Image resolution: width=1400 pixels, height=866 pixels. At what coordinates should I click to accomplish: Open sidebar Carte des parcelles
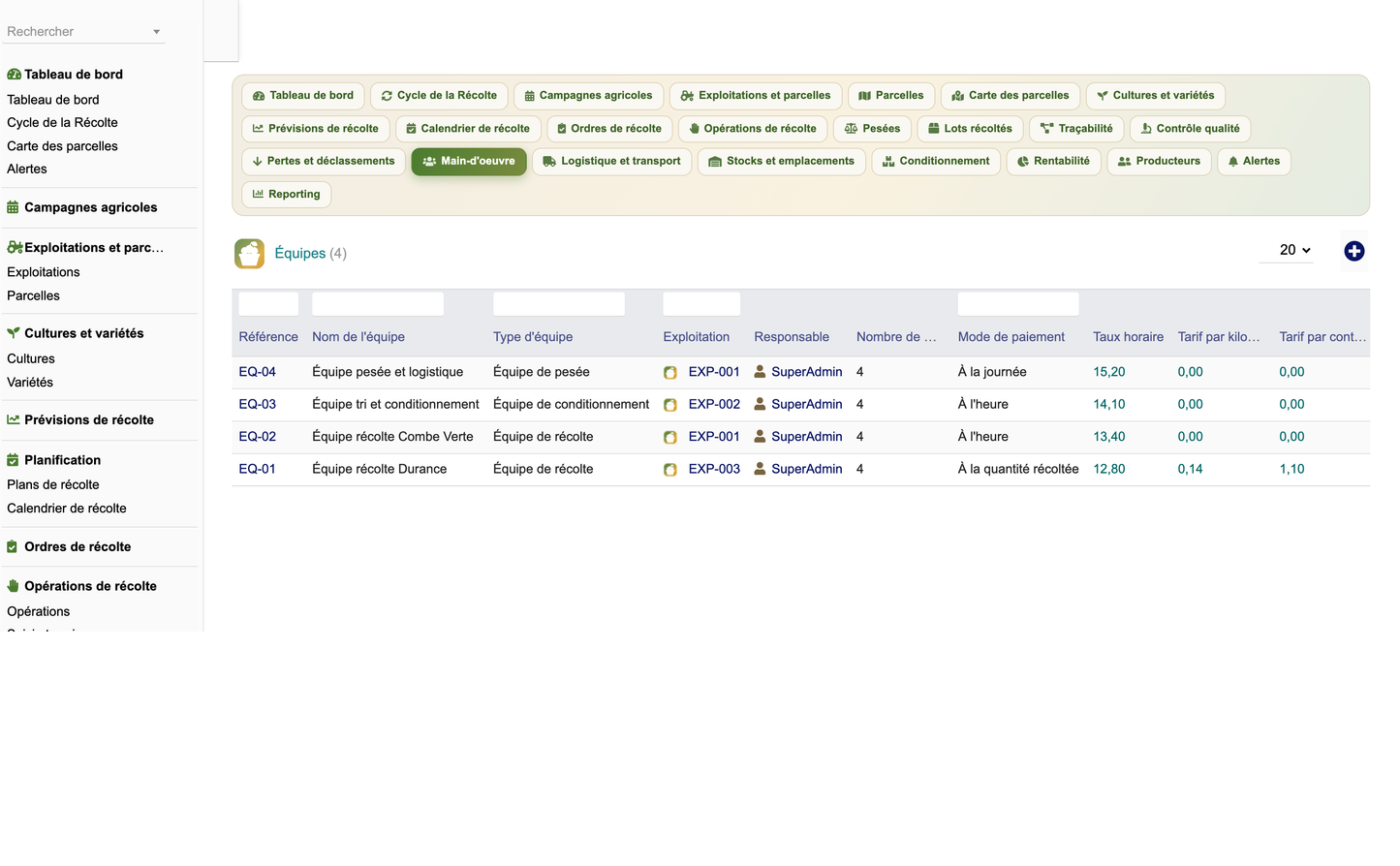(62, 146)
